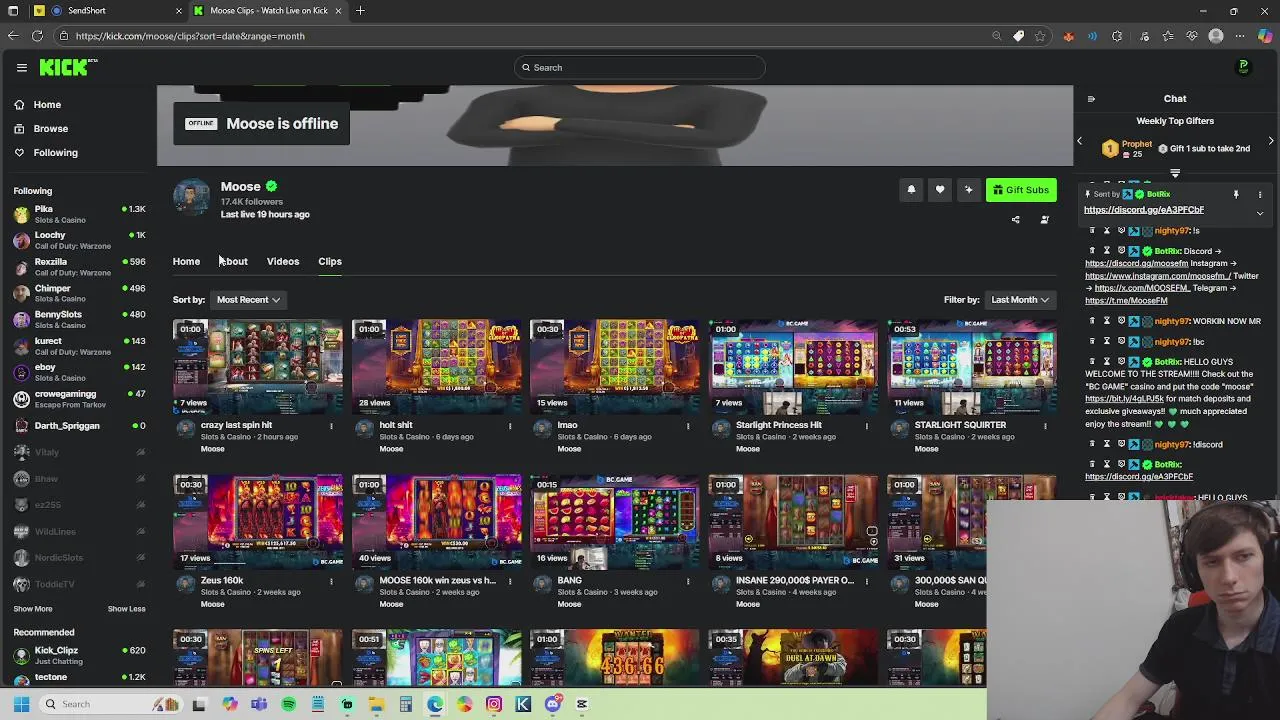Open the Filter by Last Month dropdown
1280x720 pixels.
pos(1020,300)
